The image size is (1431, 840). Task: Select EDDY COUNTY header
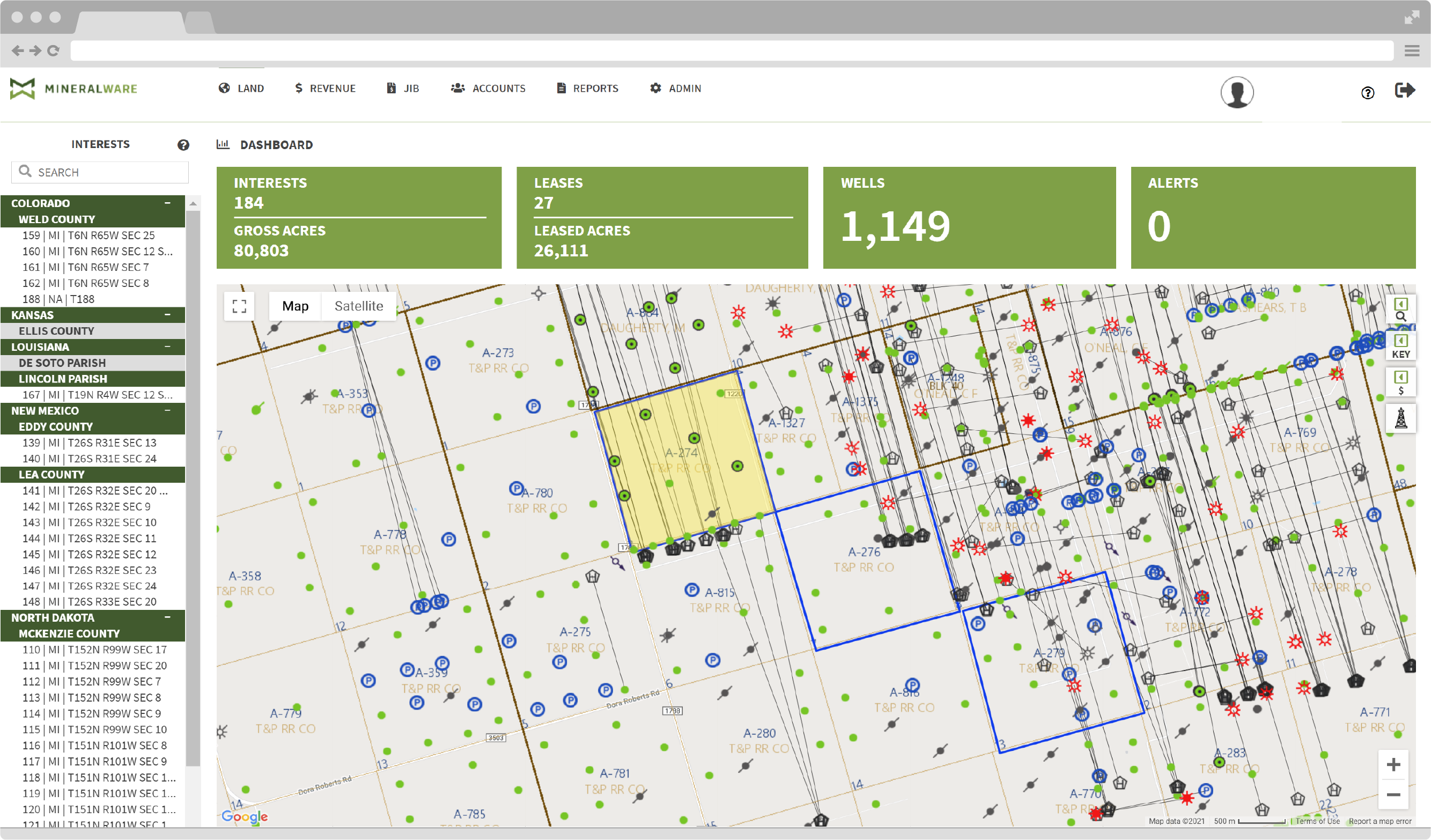(x=93, y=426)
